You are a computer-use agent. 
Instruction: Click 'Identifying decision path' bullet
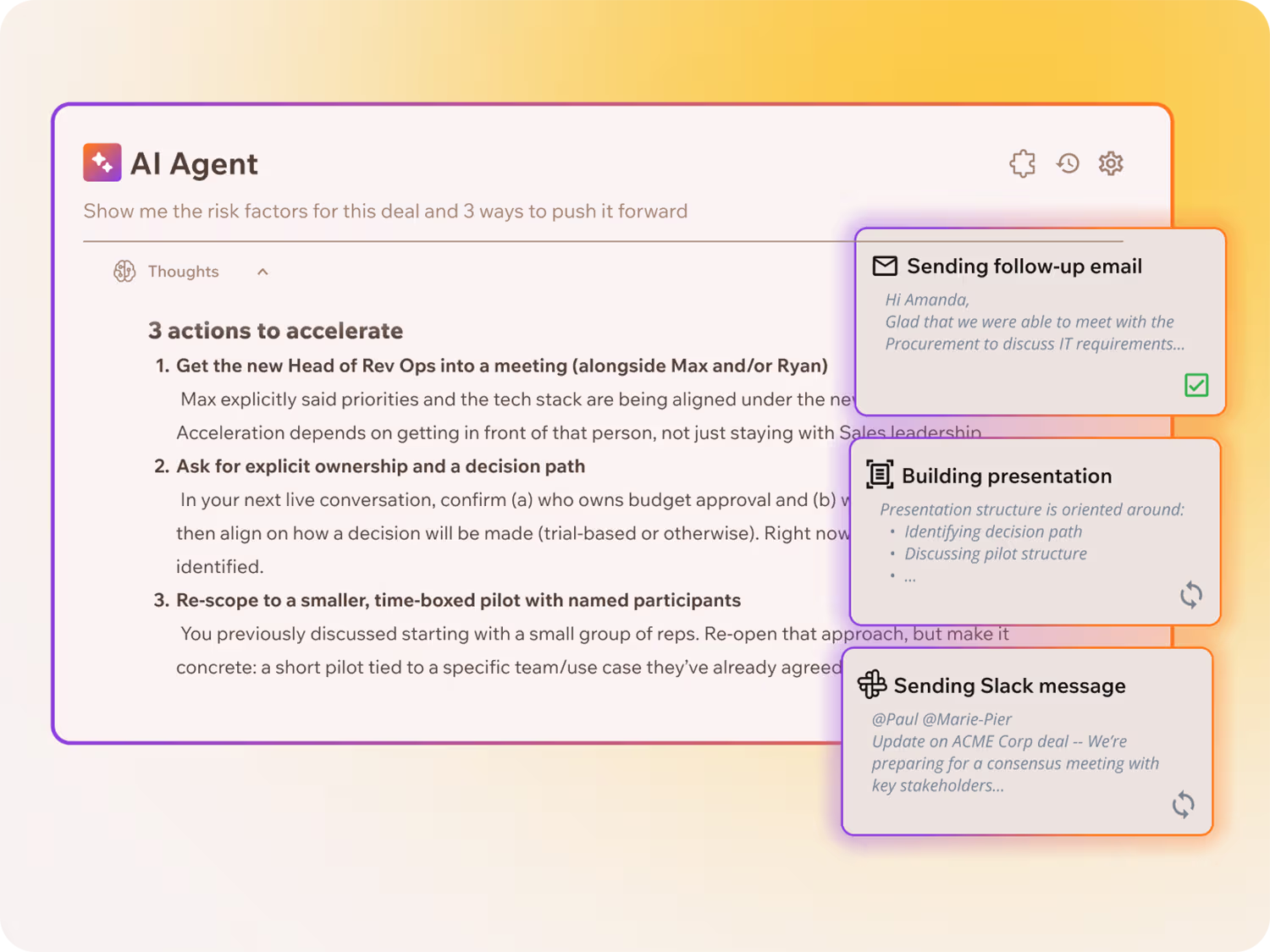(x=993, y=531)
